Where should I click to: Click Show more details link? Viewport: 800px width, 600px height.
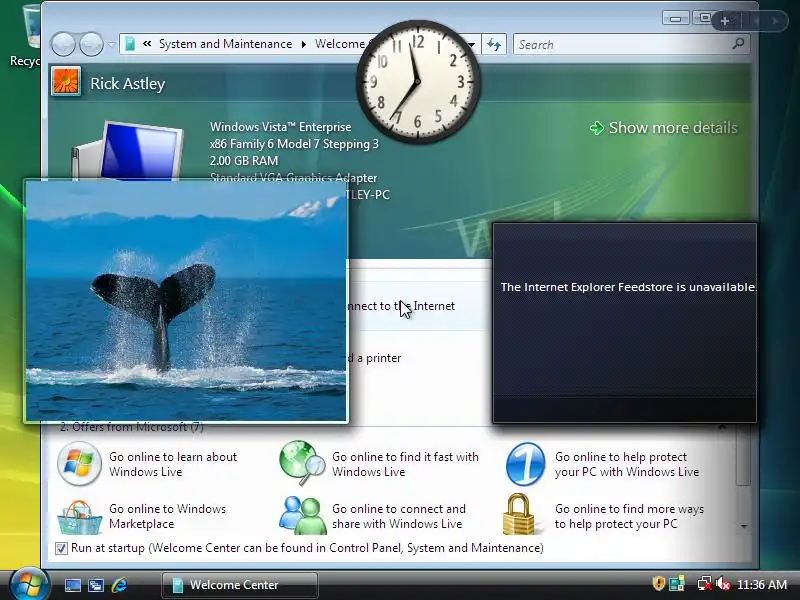tap(673, 128)
